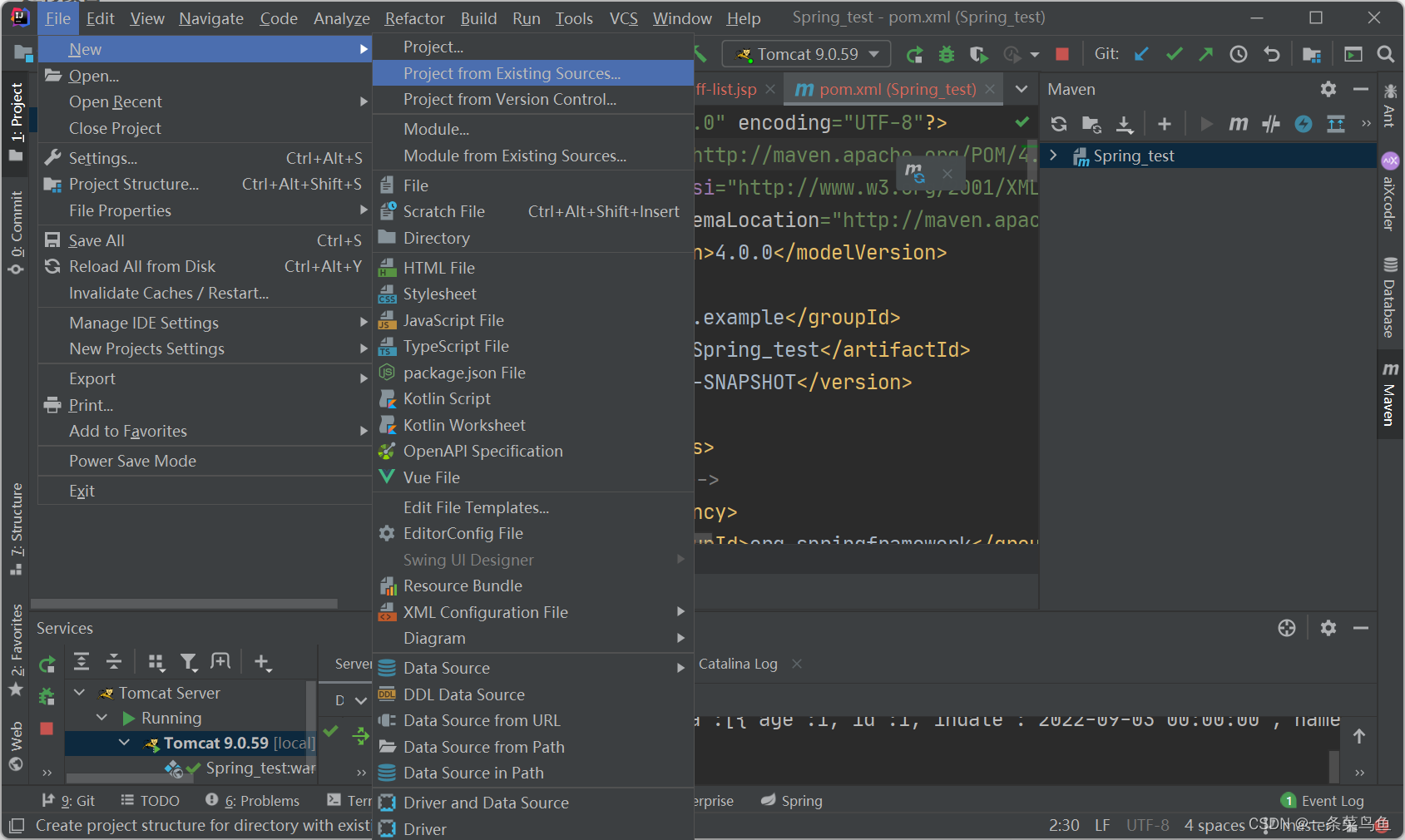Screen dimensions: 1405x840
Task: Click Services collapse all icon
Action: pos(114,662)
